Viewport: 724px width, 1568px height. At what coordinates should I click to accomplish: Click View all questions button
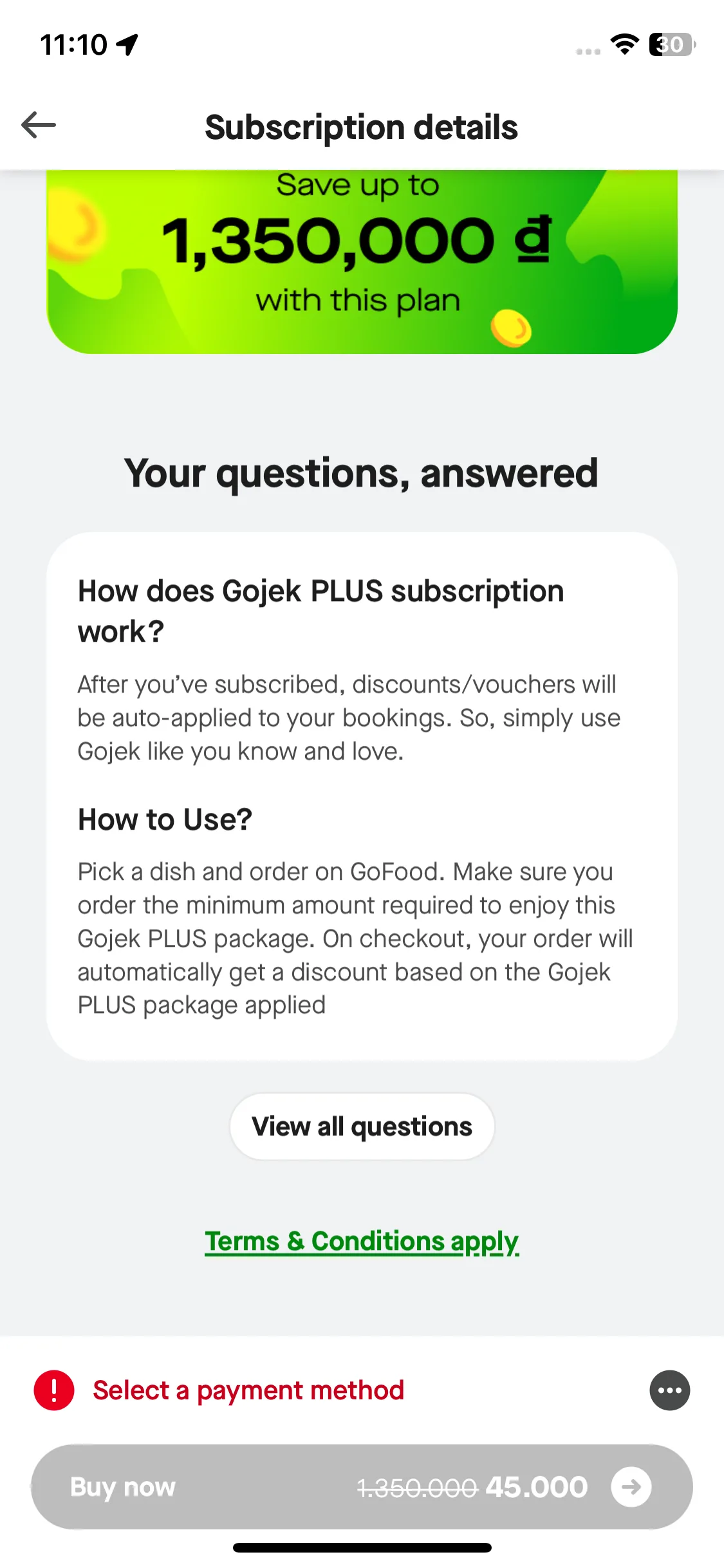click(362, 1126)
